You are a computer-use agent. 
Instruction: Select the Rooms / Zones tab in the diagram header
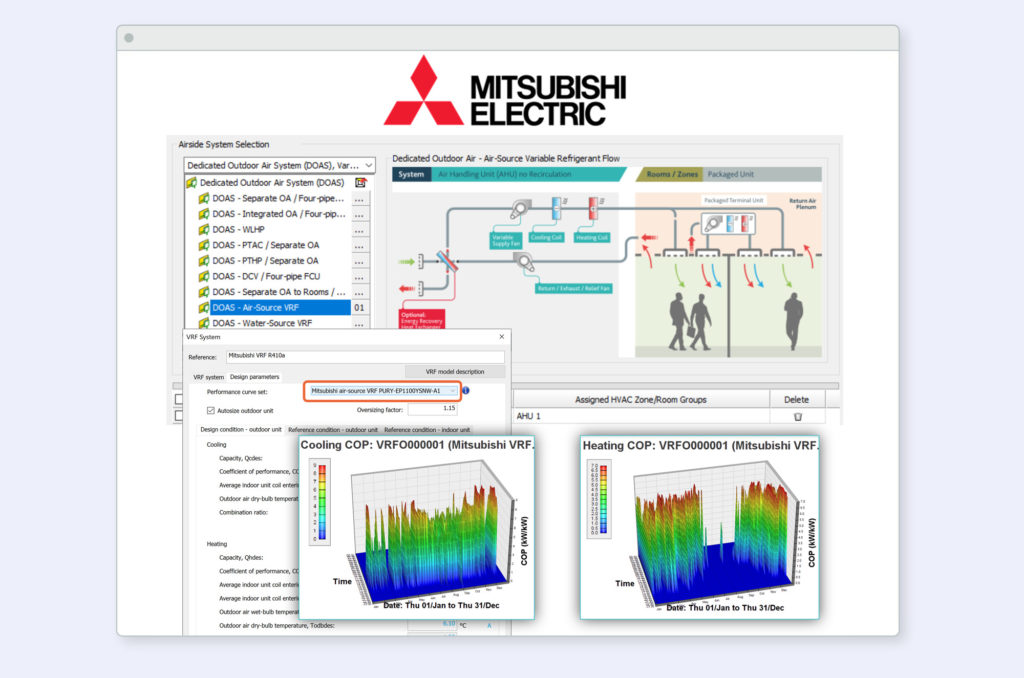(x=672, y=174)
